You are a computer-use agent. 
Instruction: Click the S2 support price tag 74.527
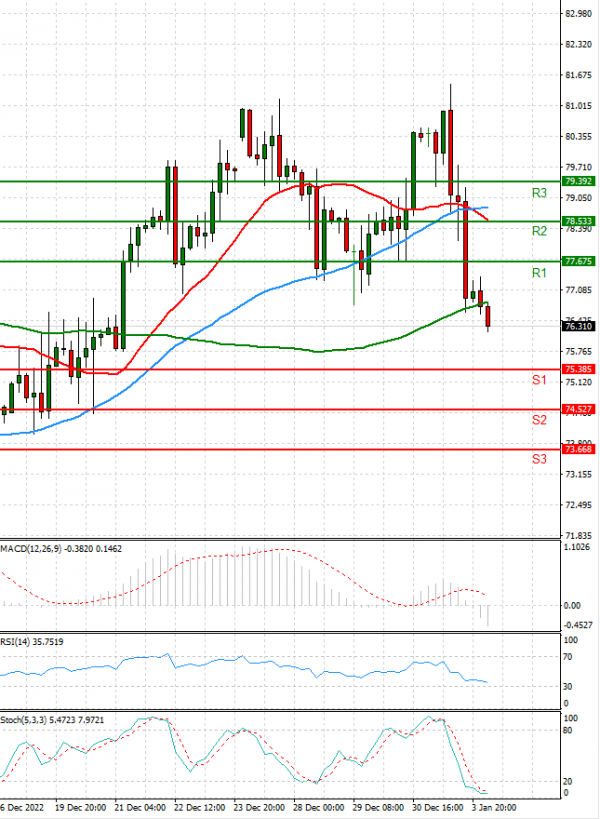pos(578,409)
